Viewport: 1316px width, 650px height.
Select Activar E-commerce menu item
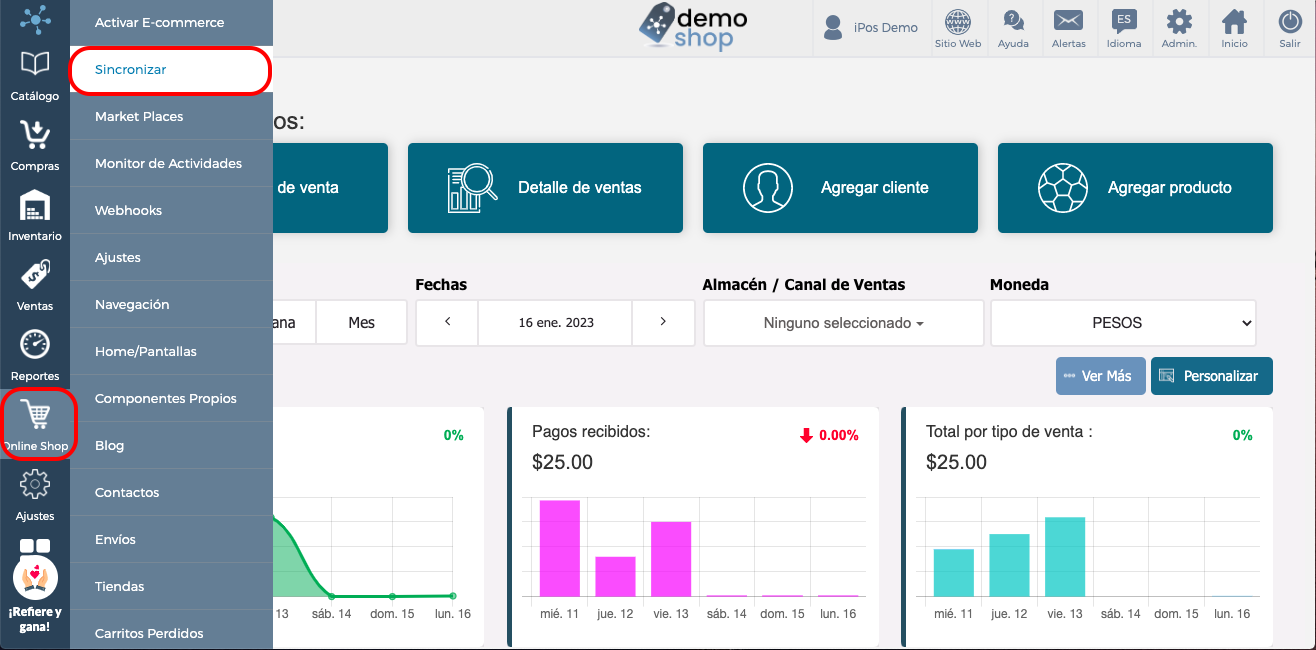point(171,23)
